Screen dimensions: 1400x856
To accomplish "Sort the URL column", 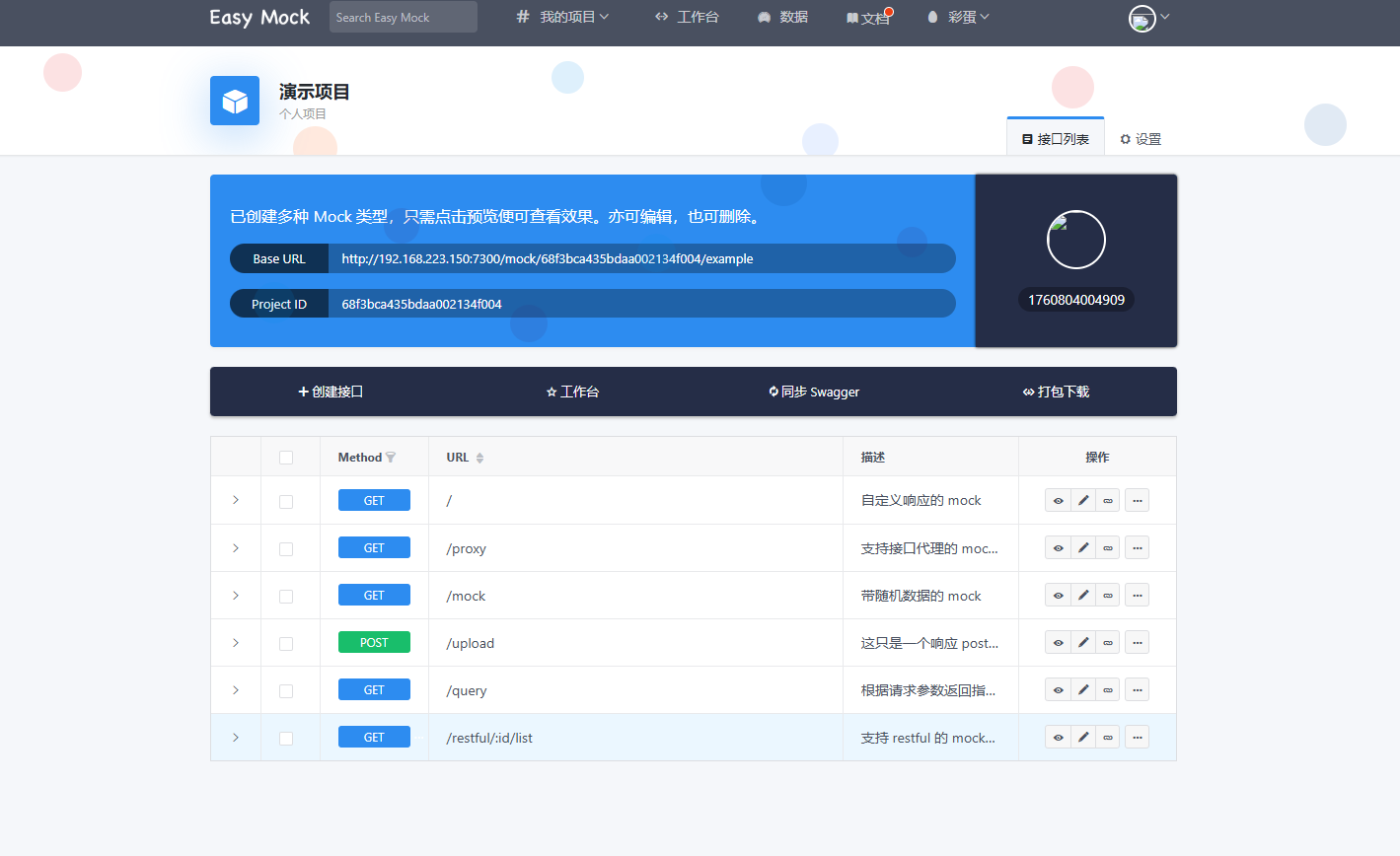I will pyautogui.click(x=479, y=458).
